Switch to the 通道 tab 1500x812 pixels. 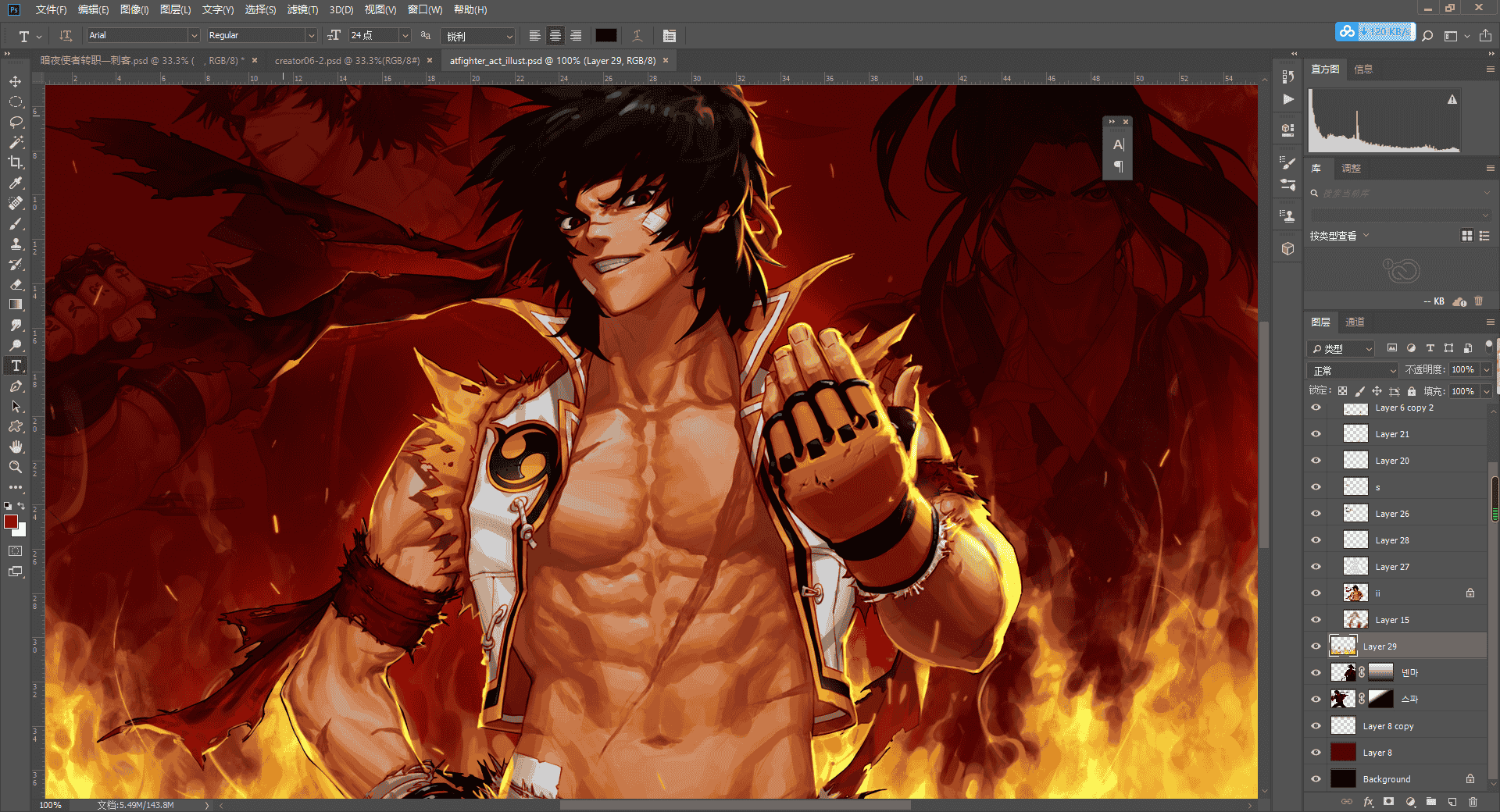coord(1355,322)
